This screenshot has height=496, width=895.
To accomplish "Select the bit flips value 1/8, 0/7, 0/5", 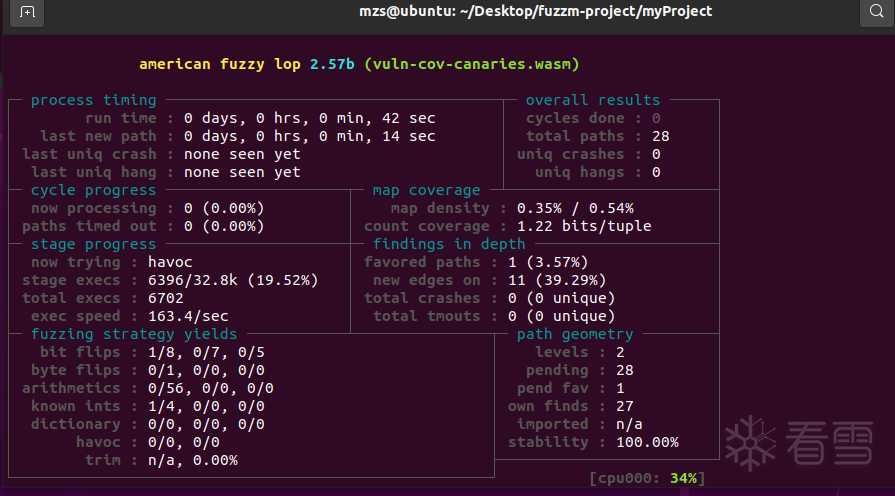I will tap(206, 352).
